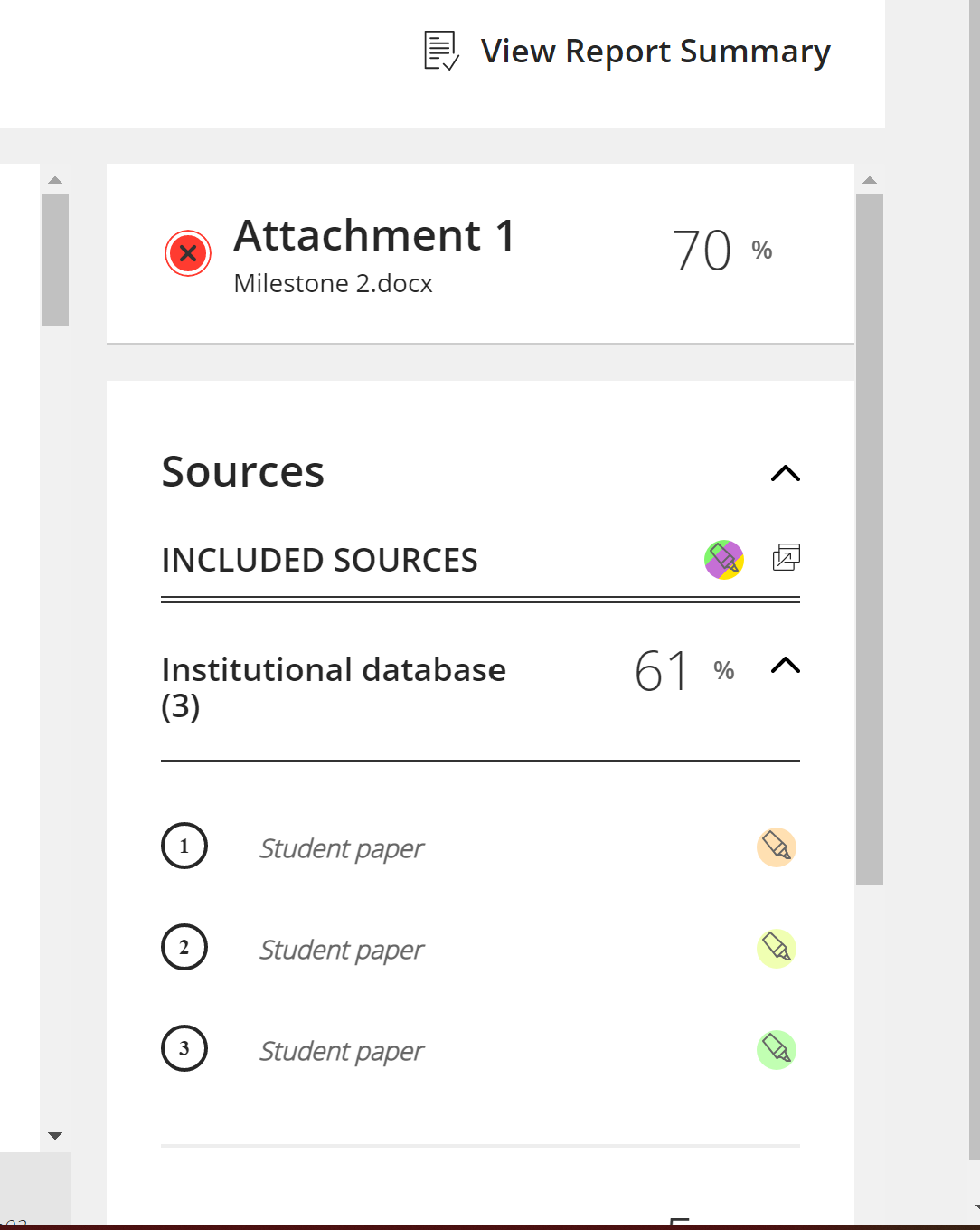The width and height of the screenshot is (980, 1230).
Task: Open the third Student paper source
Action: point(342,1051)
